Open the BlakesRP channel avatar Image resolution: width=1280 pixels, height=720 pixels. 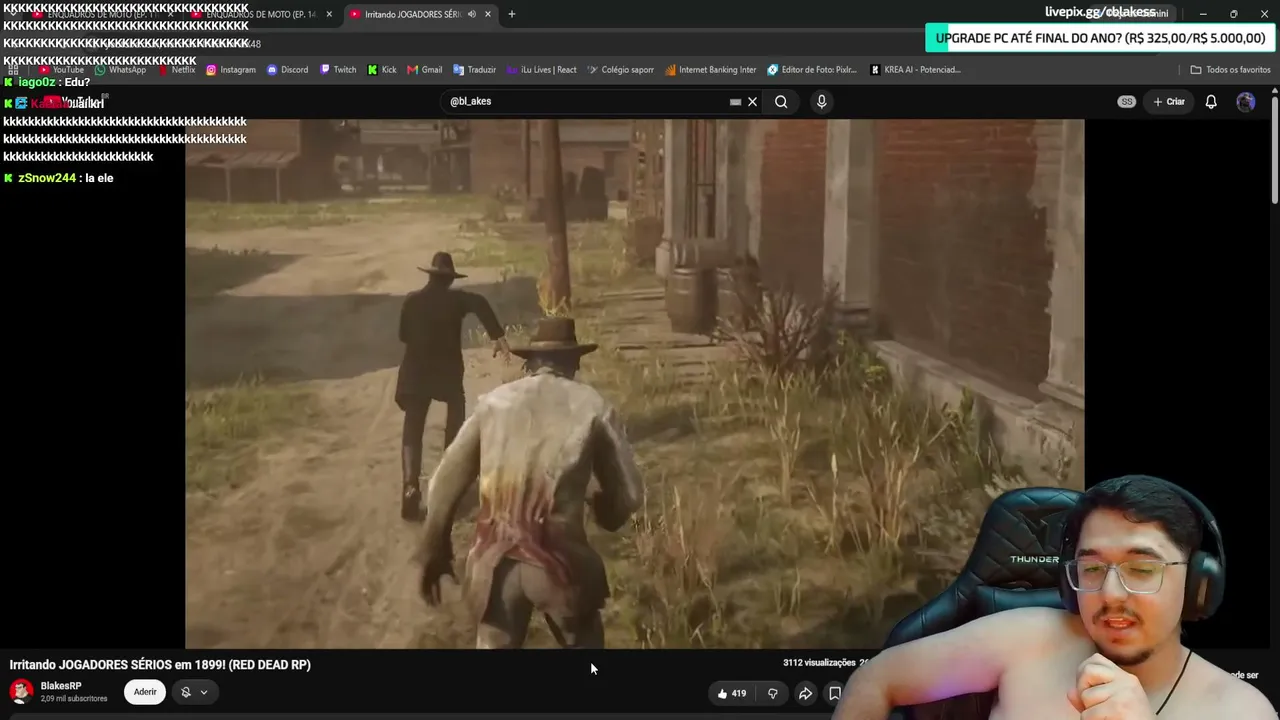tap(21, 692)
